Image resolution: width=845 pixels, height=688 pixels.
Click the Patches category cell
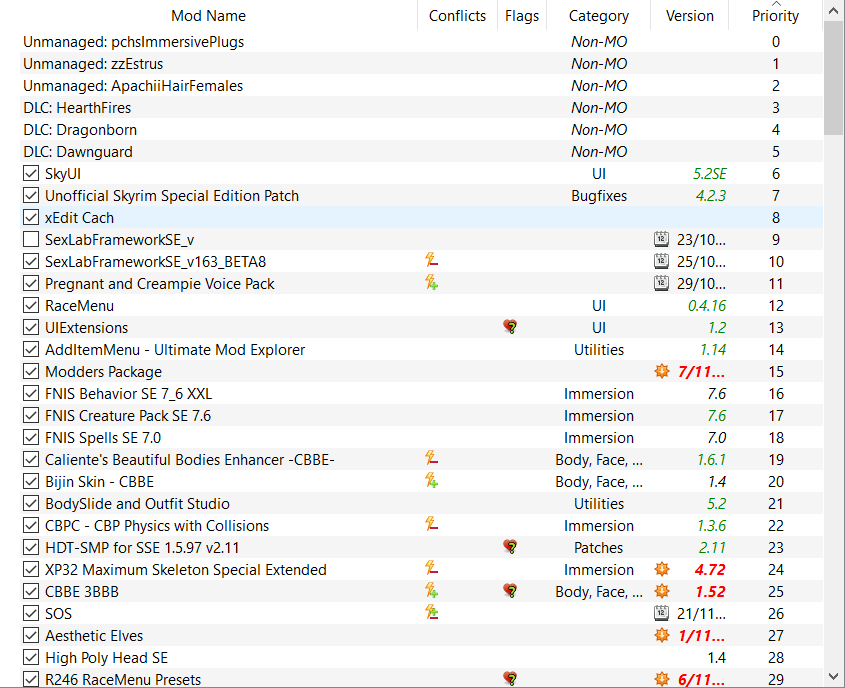click(x=599, y=547)
